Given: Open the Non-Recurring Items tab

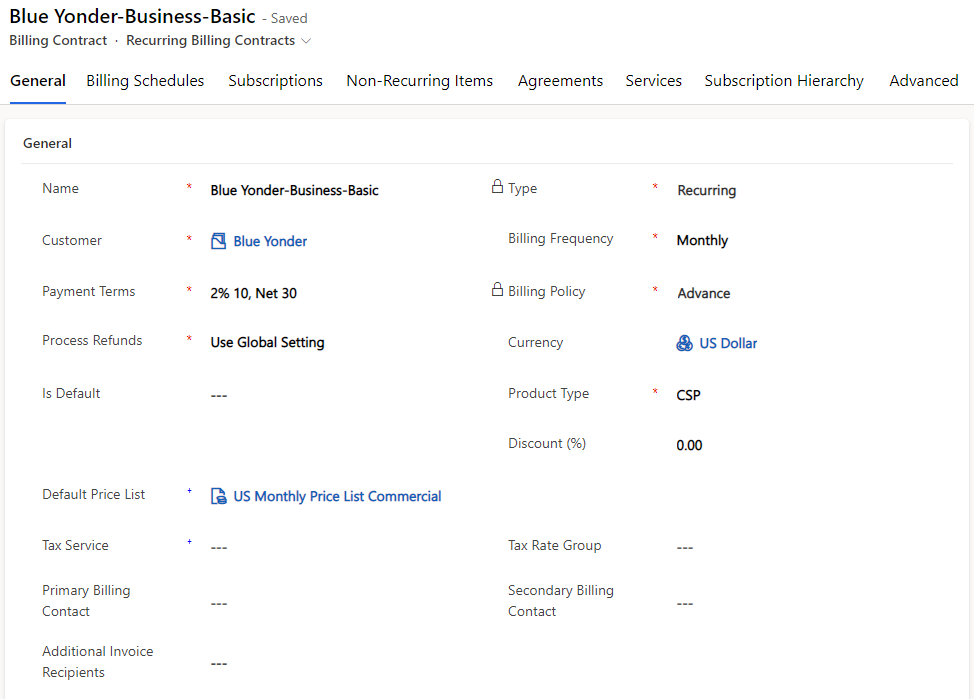Looking at the screenshot, I should point(419,81).
